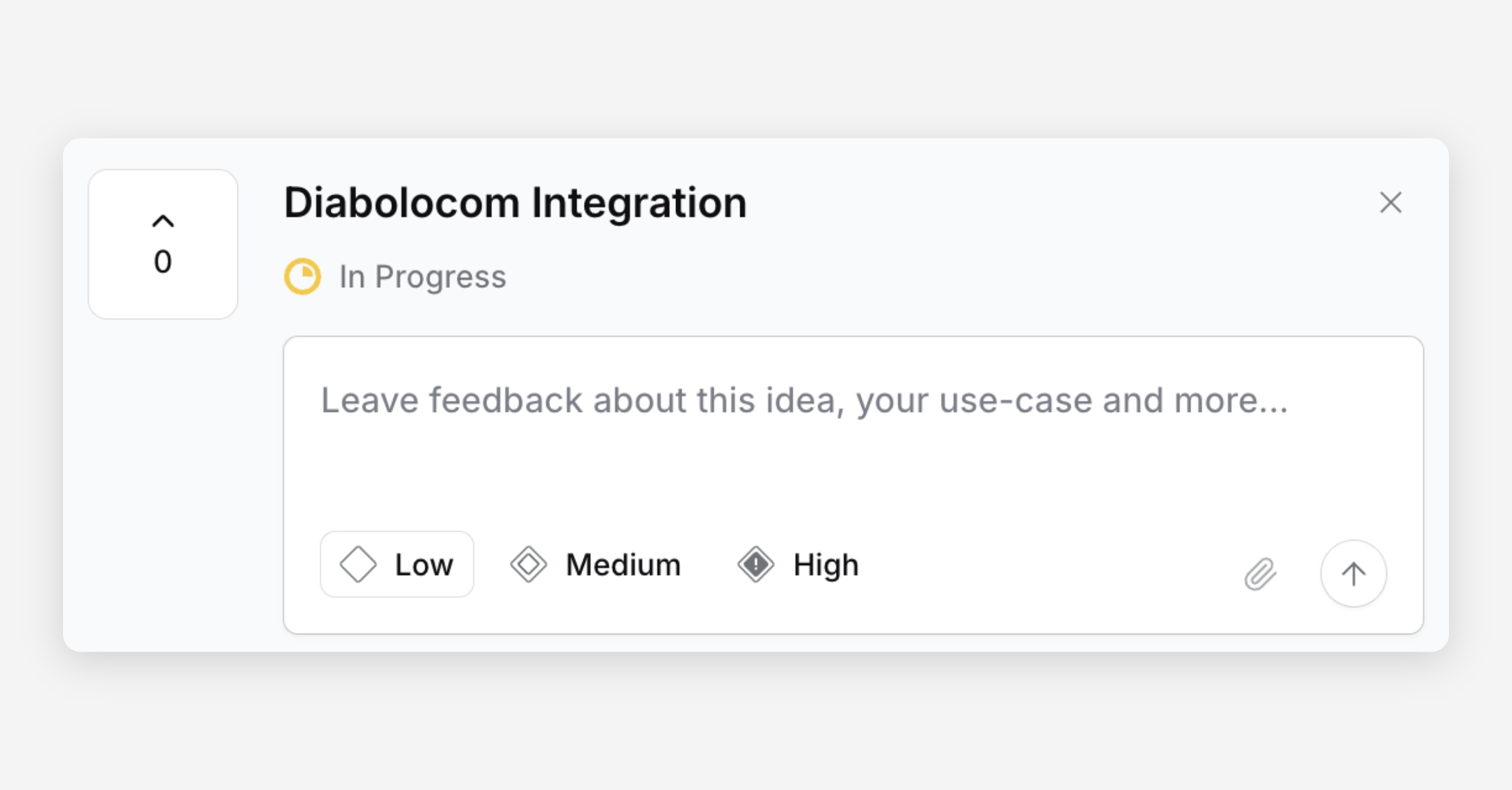Close the Diabolocom Integration dialog
This screenshot has width=1512, height=790.
tap(1390, 203)
